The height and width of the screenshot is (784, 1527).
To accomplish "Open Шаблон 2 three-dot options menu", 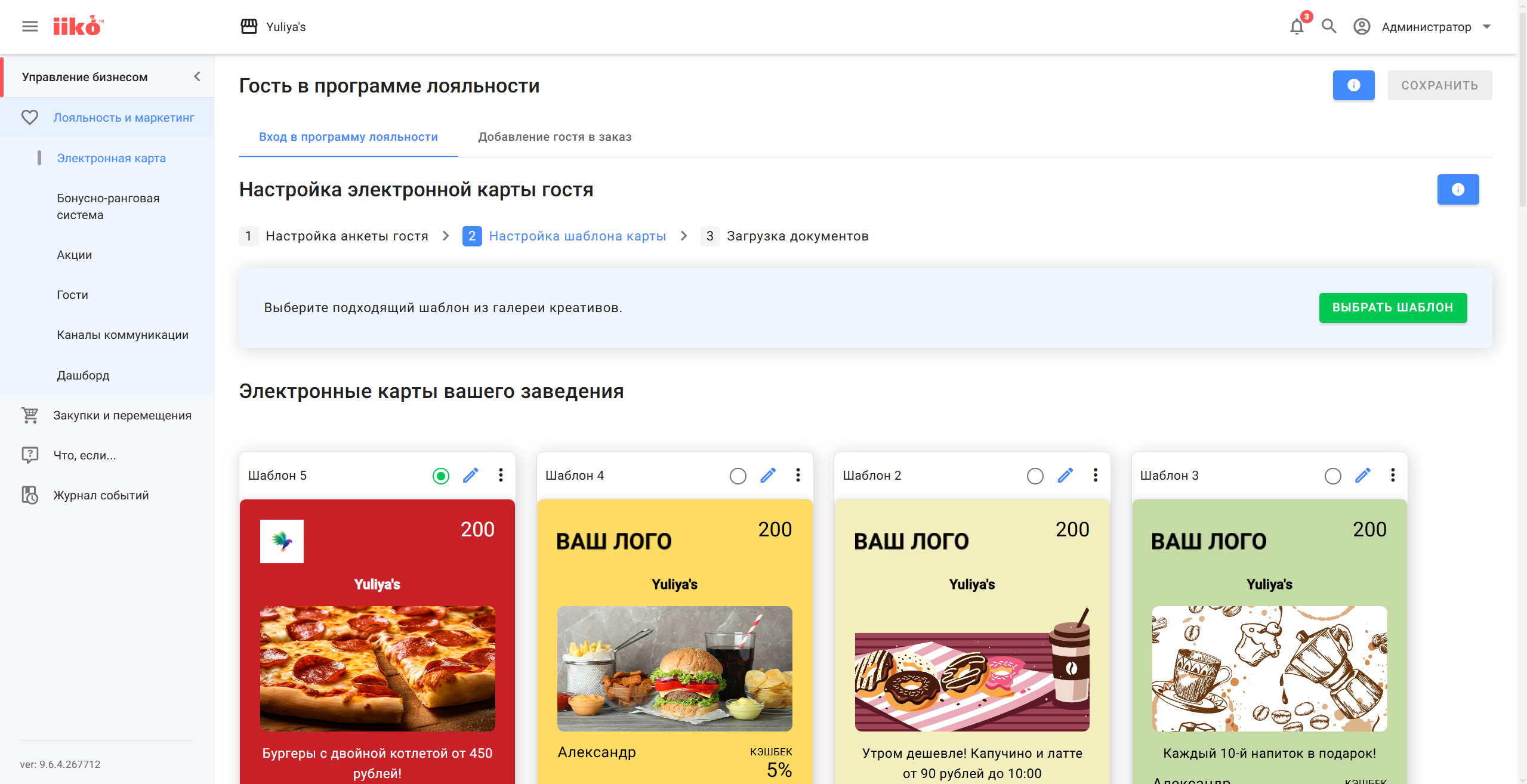I will point(1095,475).
